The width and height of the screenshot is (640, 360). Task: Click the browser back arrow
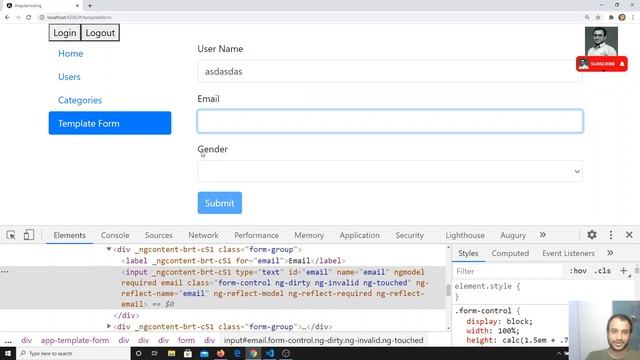7,18
